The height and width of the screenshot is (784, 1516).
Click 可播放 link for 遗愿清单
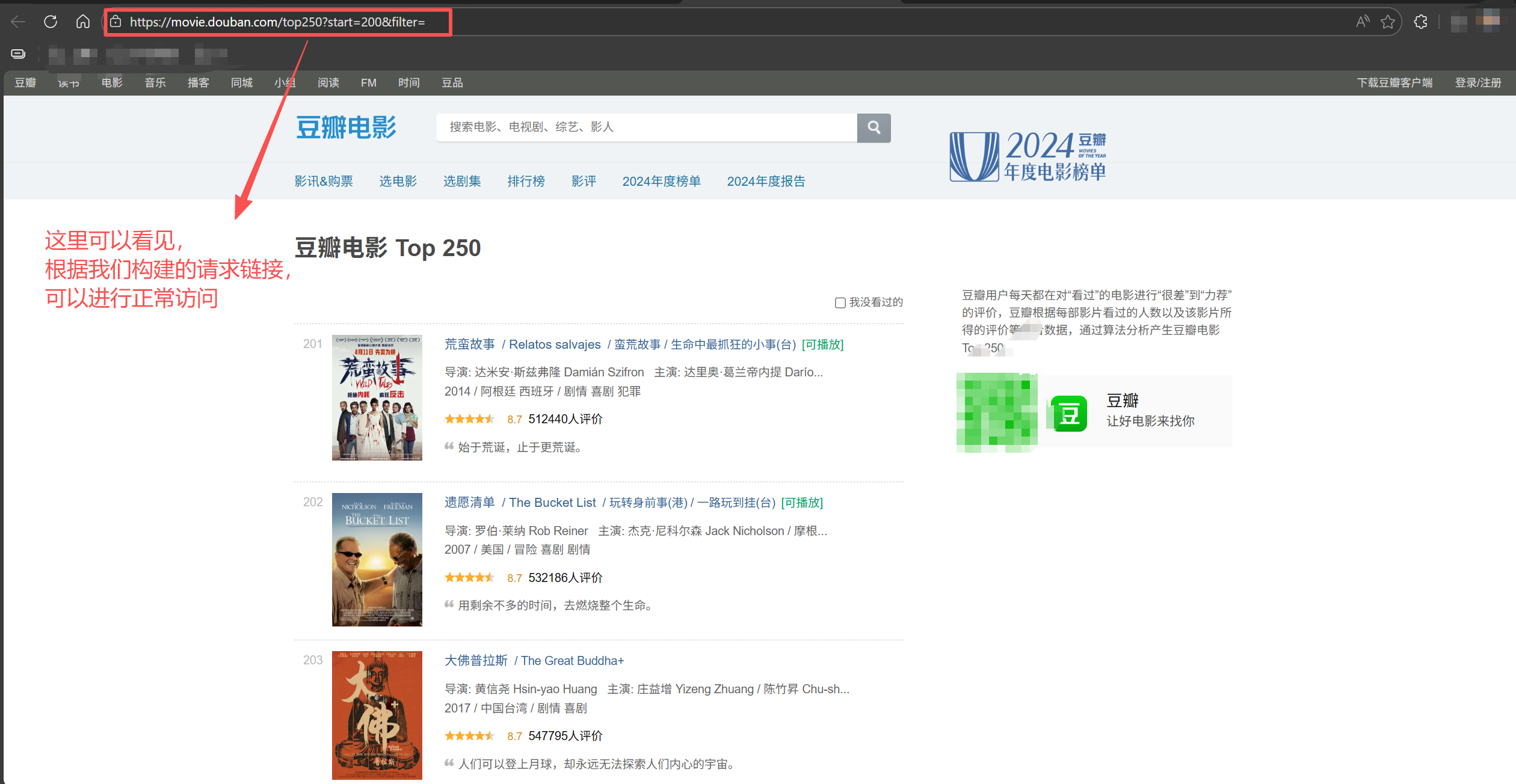pos(802,503)
